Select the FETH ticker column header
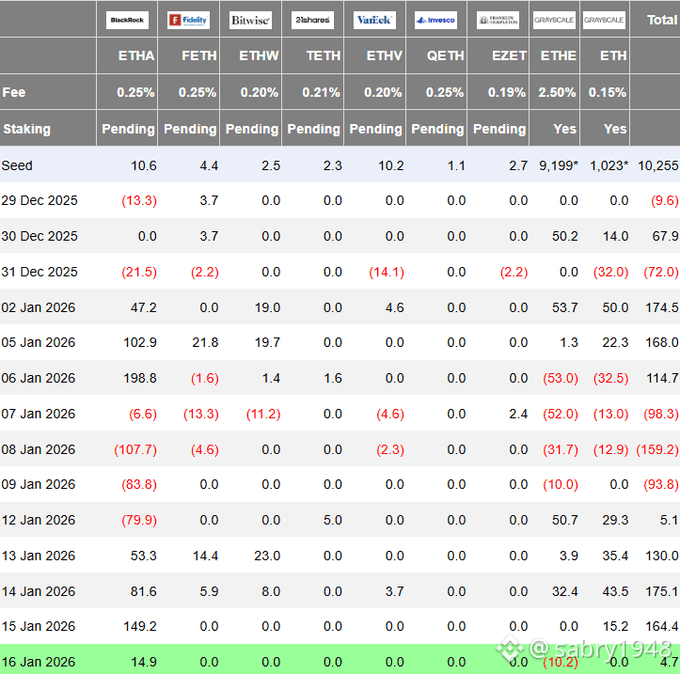 (199, 56)
